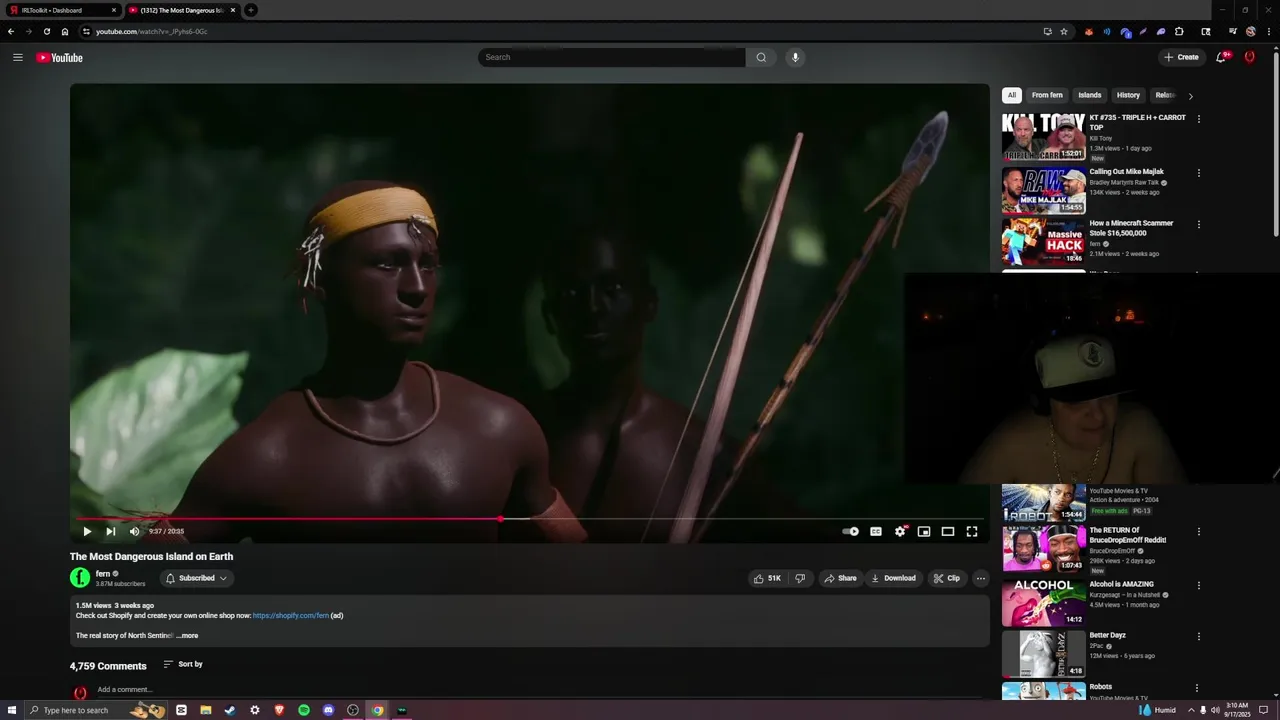Select the Islands filter chip
The height and width of the screenshot is (720, 1280).
pos(1090,95)
